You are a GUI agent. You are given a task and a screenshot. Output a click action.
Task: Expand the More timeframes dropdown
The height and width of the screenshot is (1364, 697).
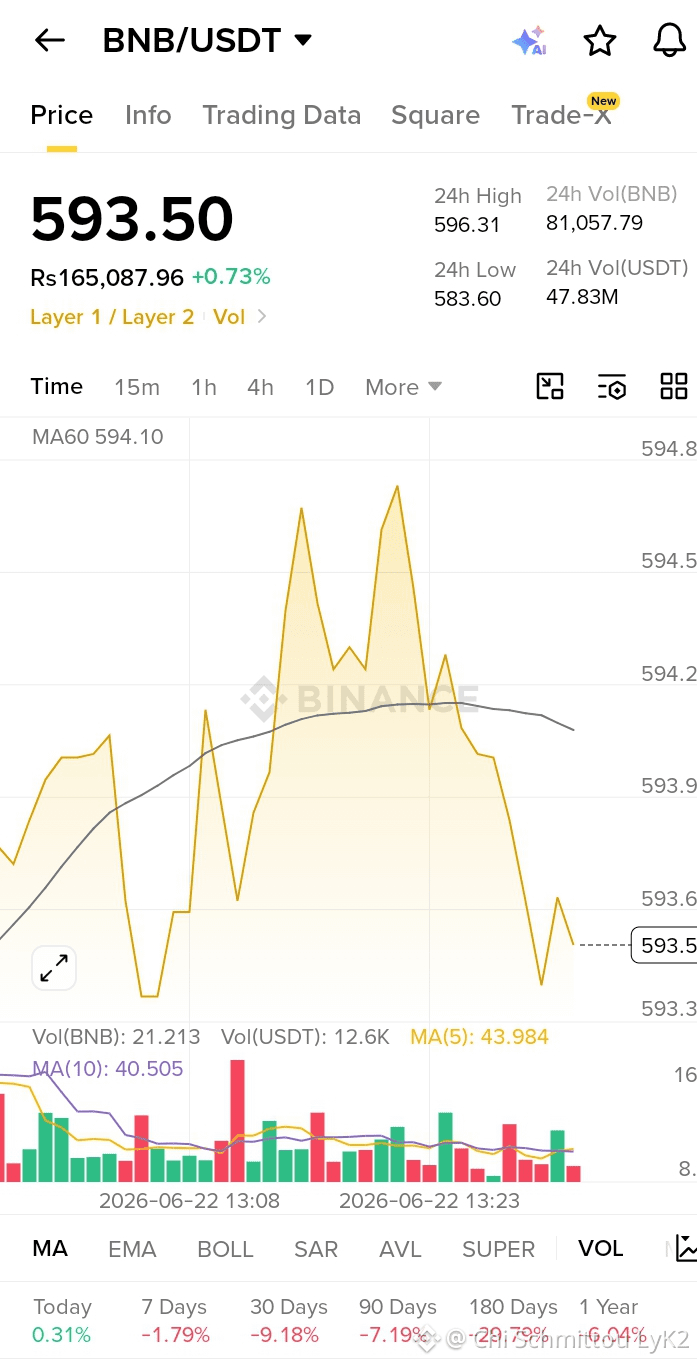pos(403,387)
